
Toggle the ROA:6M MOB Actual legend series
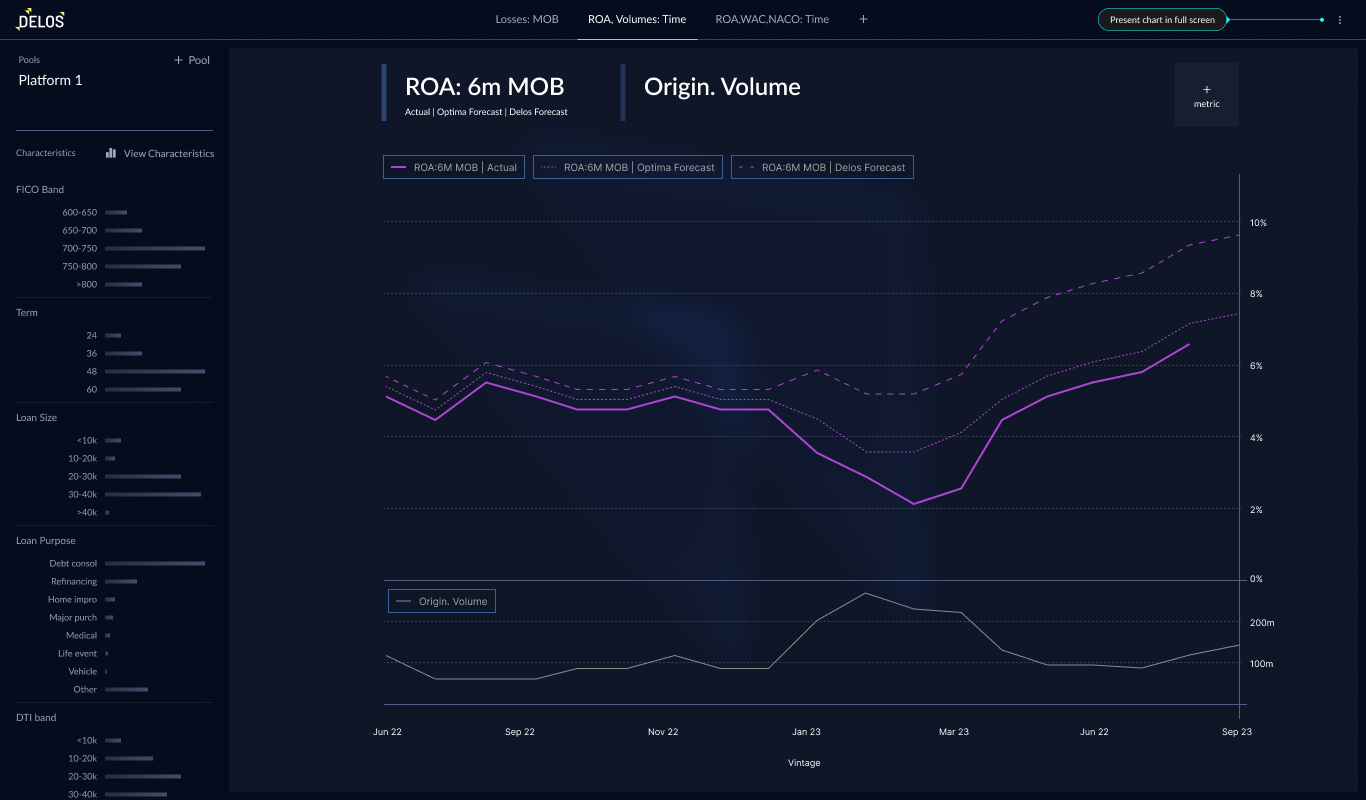[x=454, y=167]
